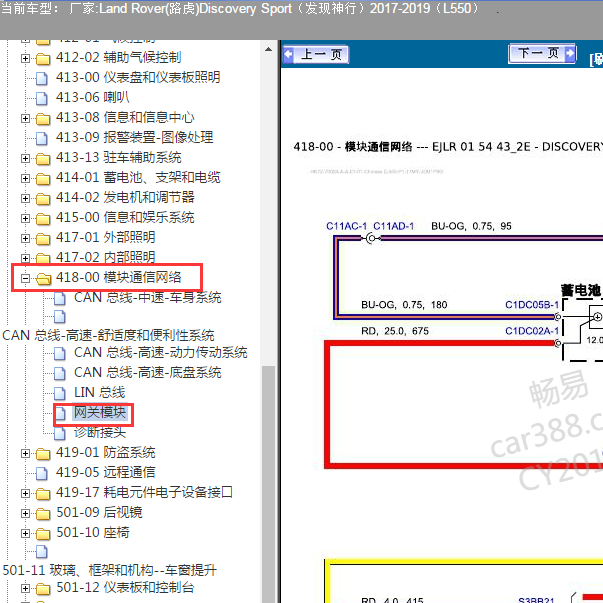This screenshot has height=603, width=603.
Task: Open the 413-06 喇叭 entry
Action: 93,97
